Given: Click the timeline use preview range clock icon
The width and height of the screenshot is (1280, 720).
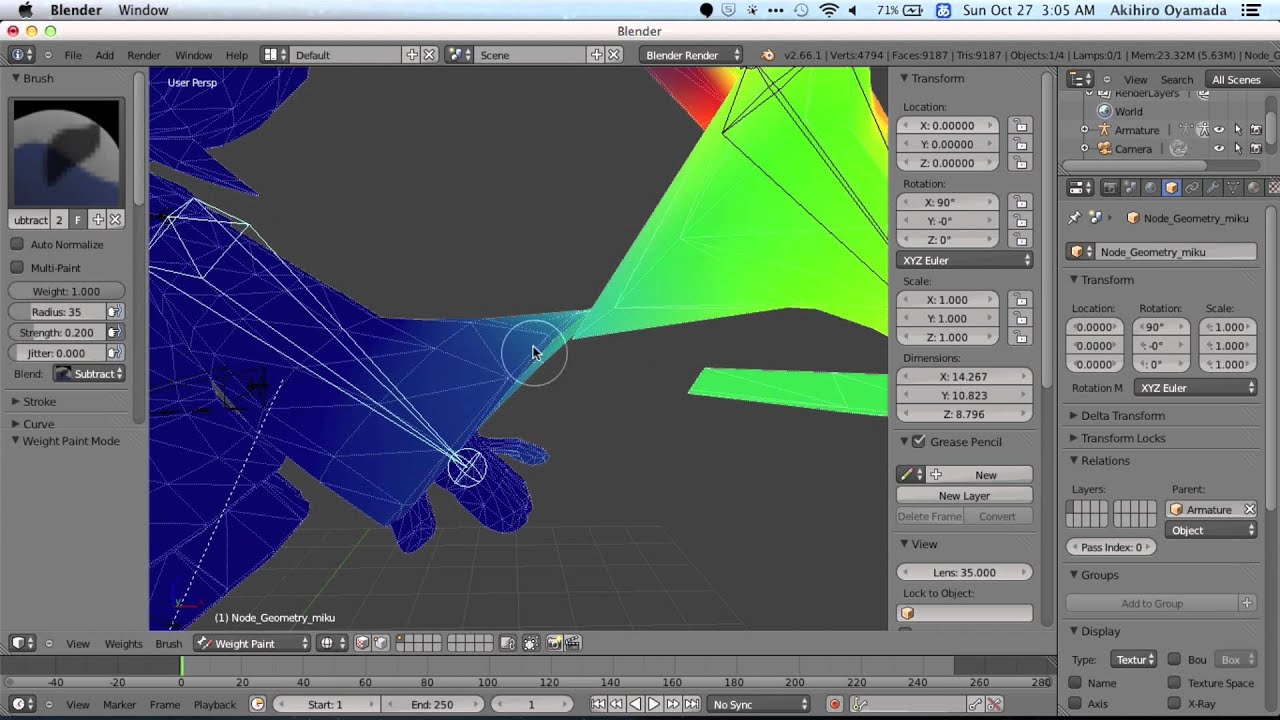Looking at the screenshot, I should (x=257, y=704).
